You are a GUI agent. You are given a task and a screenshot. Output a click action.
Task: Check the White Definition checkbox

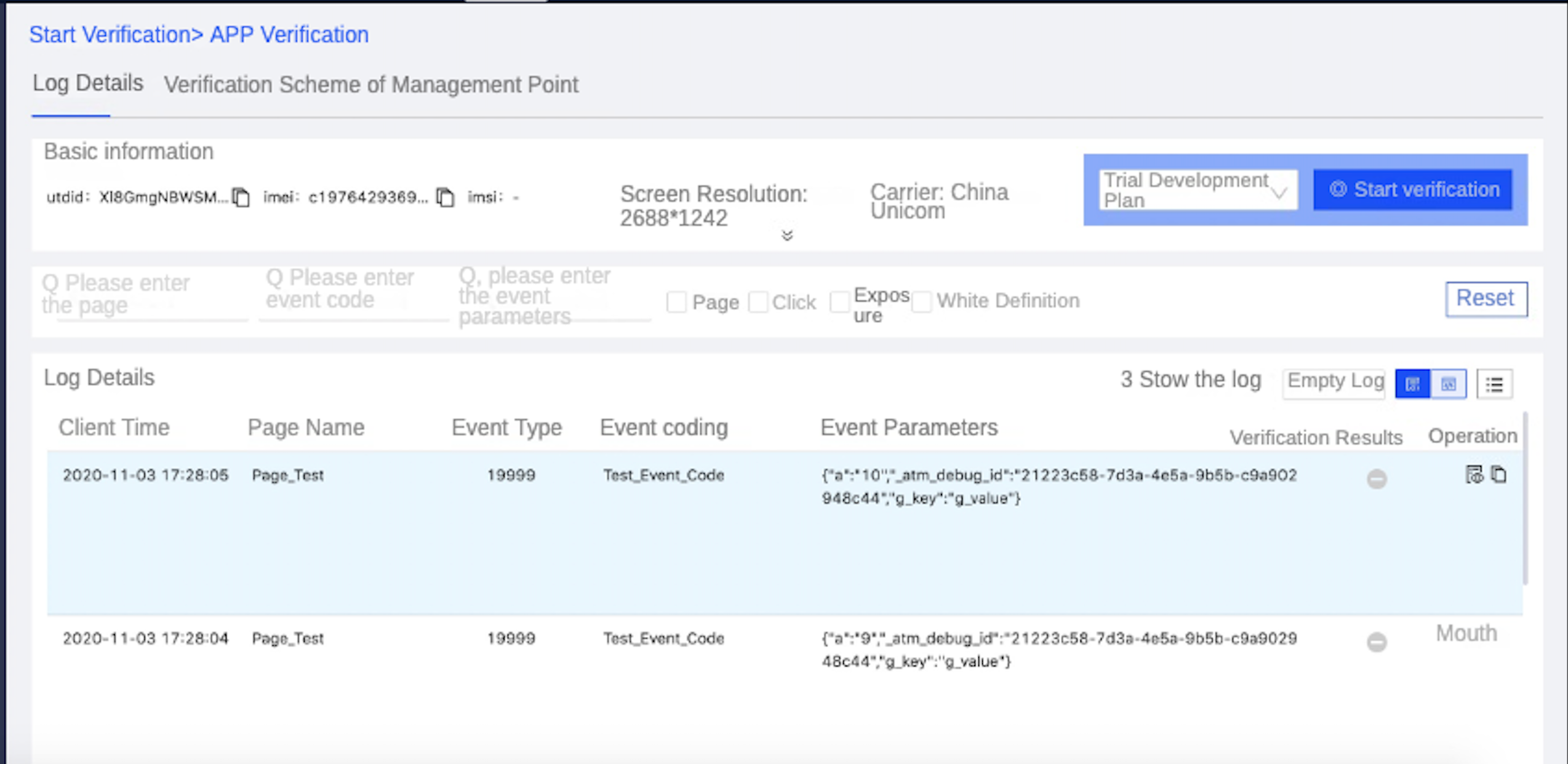click(921, 302)
